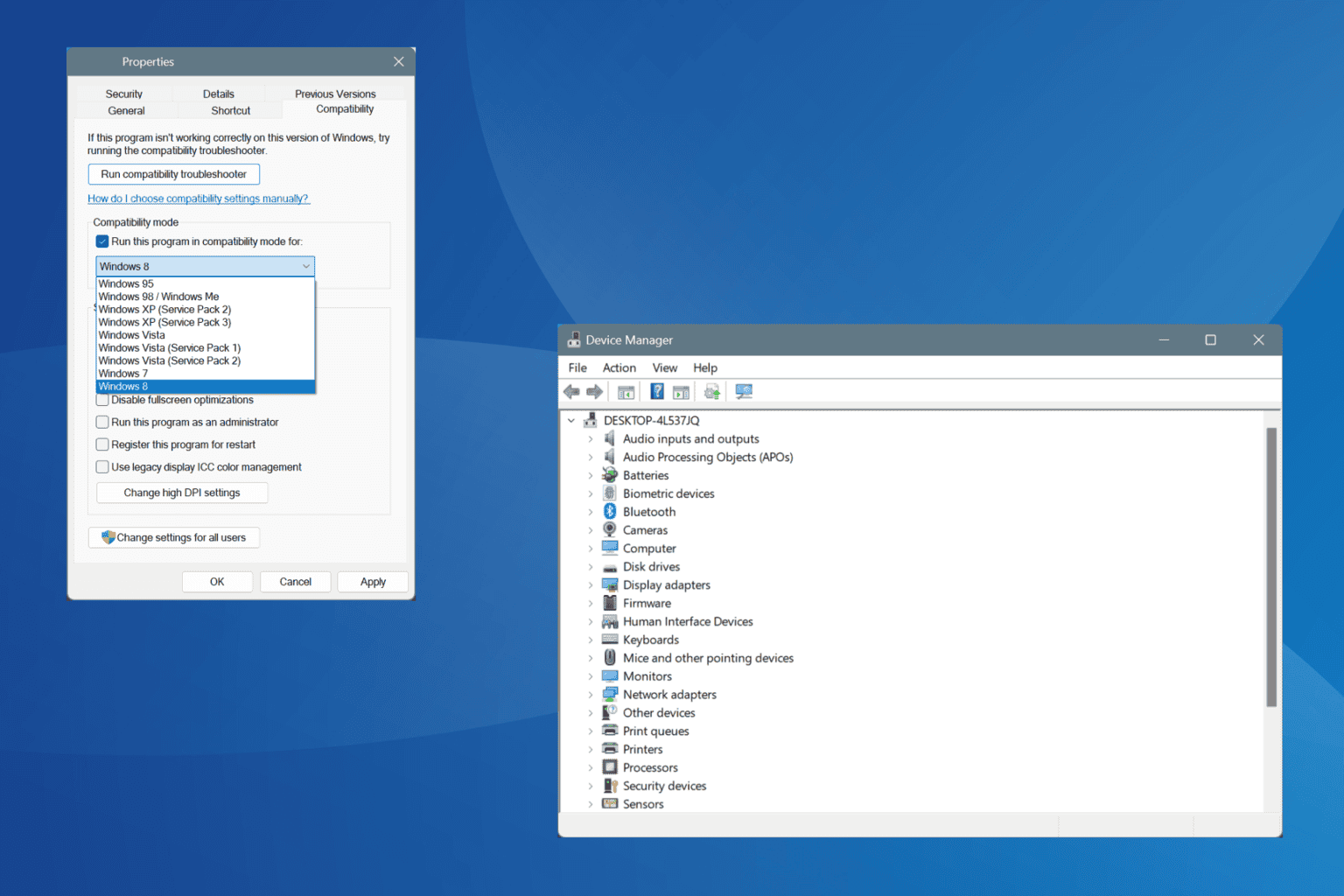Click the Other devices warning icon
The height and width of the screenshot is (896, 1344).
coord(610,713)
